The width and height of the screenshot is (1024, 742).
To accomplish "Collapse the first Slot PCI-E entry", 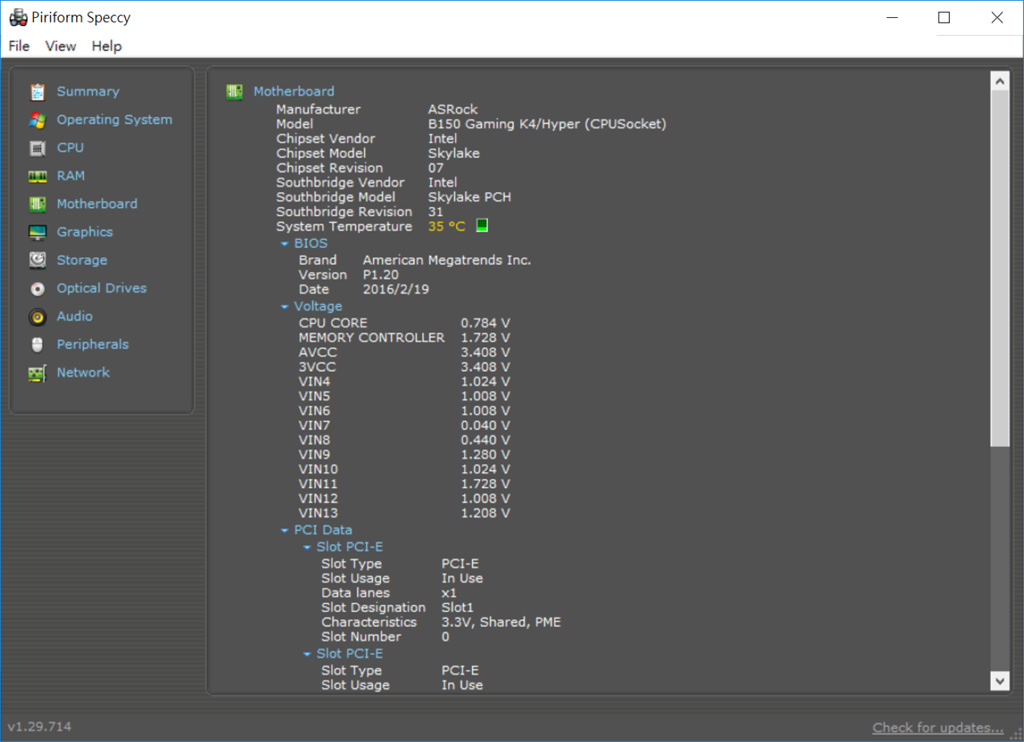I will pos(307,548).
